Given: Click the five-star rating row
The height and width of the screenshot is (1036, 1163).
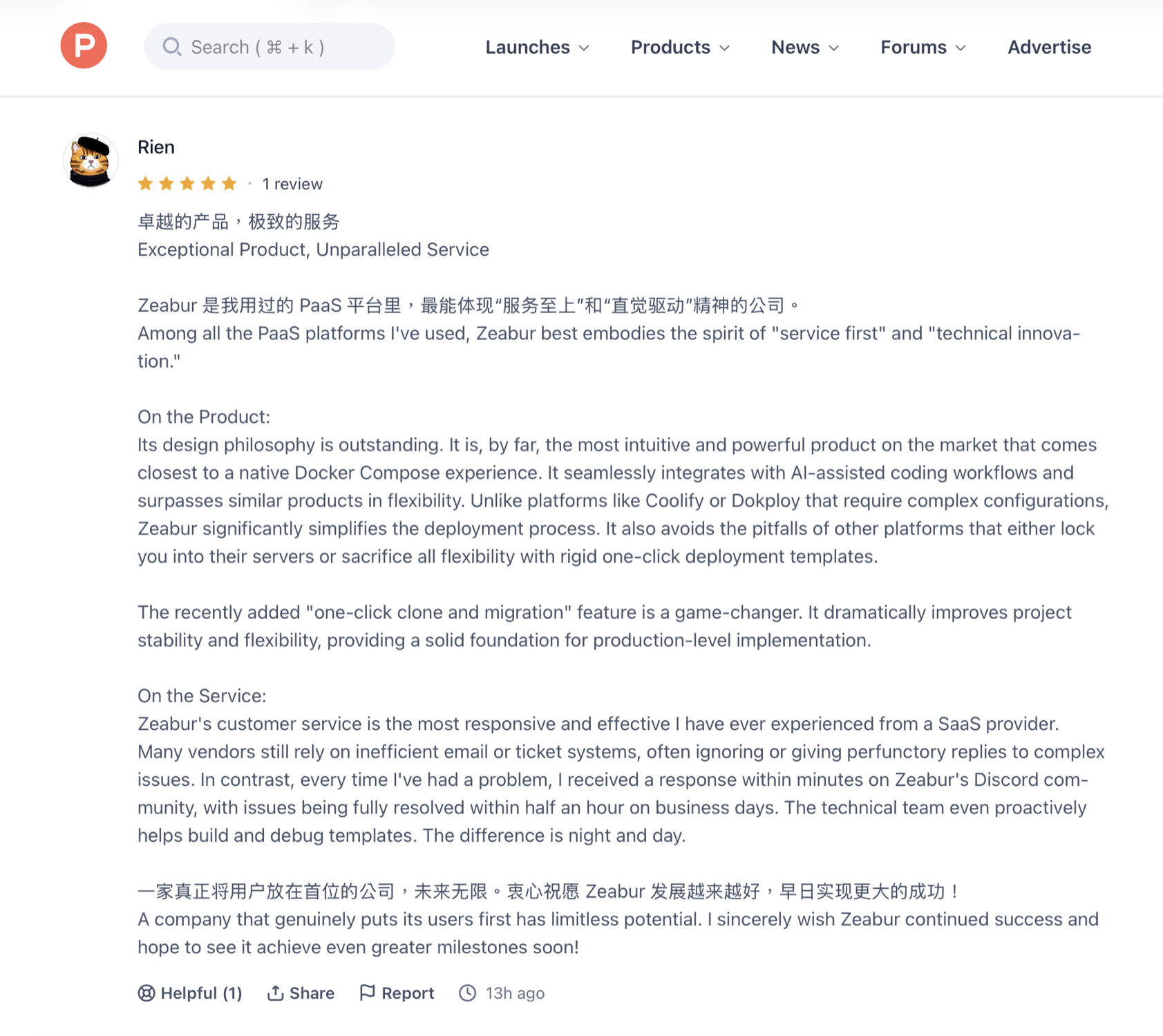Looking at the screenshot, I should coord(187,184).
